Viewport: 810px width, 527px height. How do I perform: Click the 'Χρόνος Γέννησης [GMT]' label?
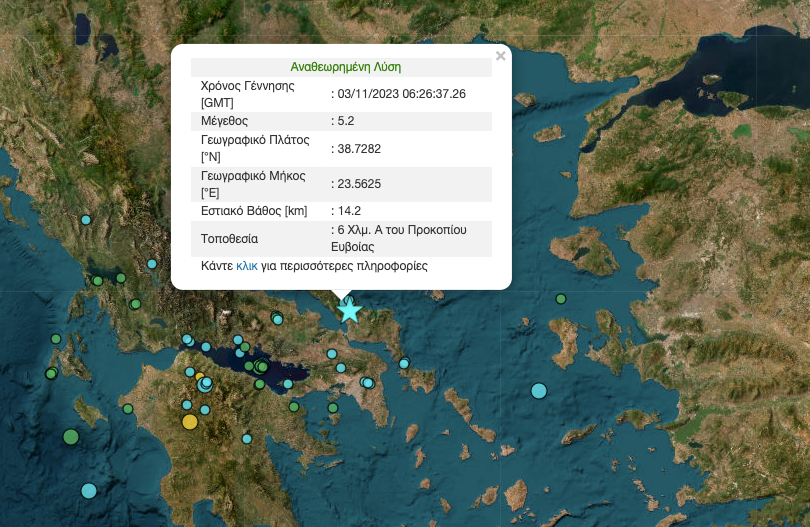coord(247,94)
